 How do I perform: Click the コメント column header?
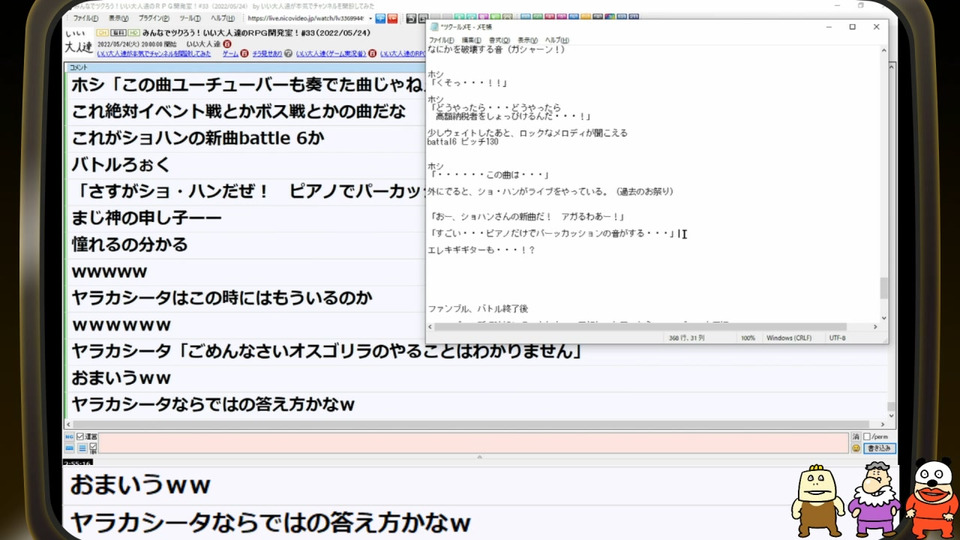[x=78, y=67]
